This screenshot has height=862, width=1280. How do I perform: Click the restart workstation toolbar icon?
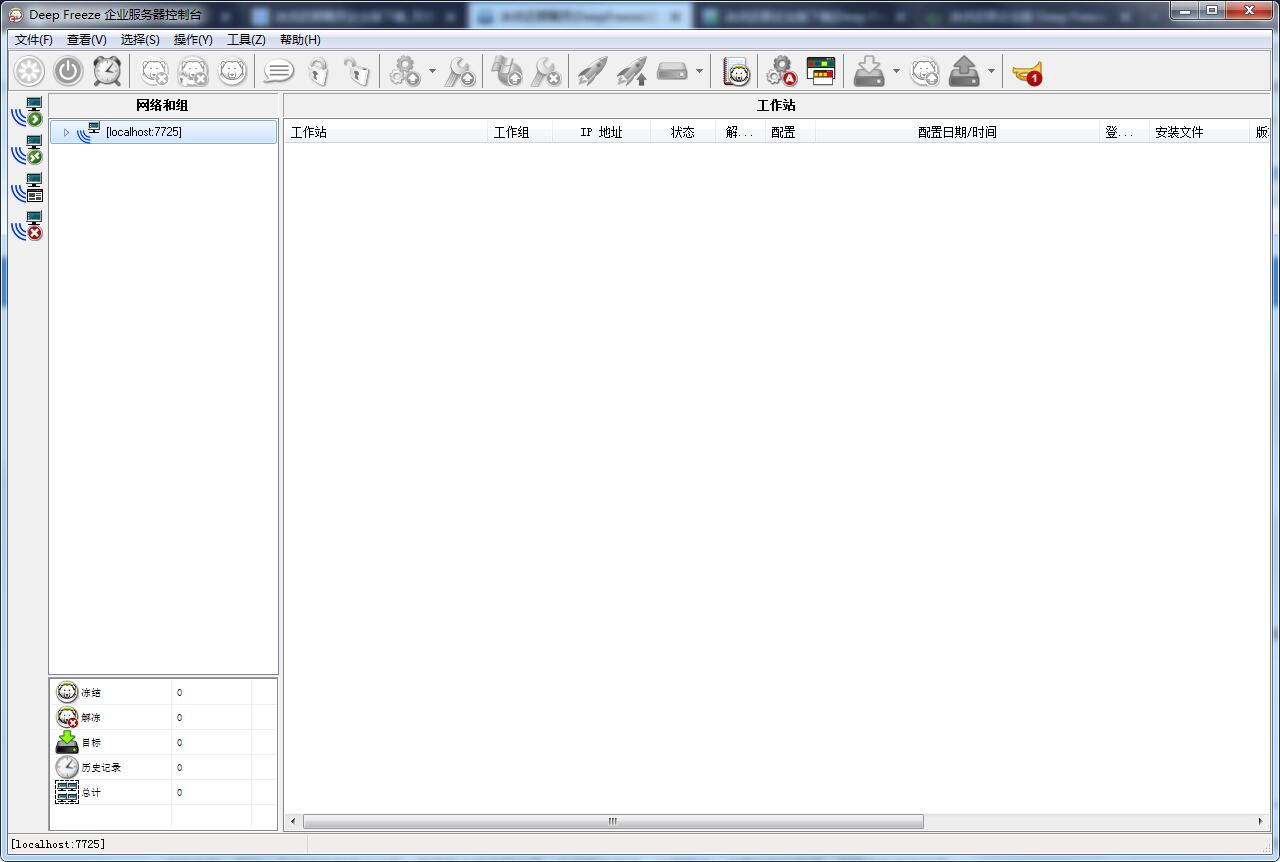29,71
